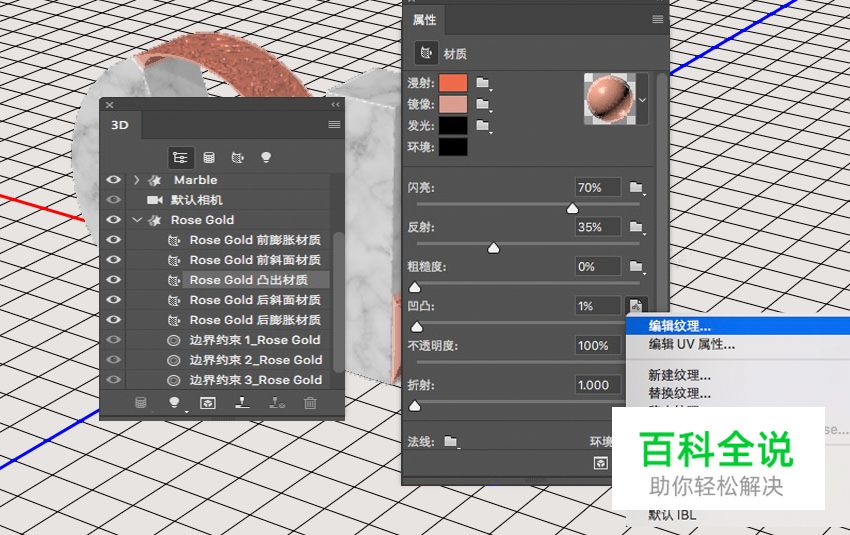The height and width of the screenshot is (535, 850).
Task: Choose 替换纹理... from context menu
Action: click(738, 392)
